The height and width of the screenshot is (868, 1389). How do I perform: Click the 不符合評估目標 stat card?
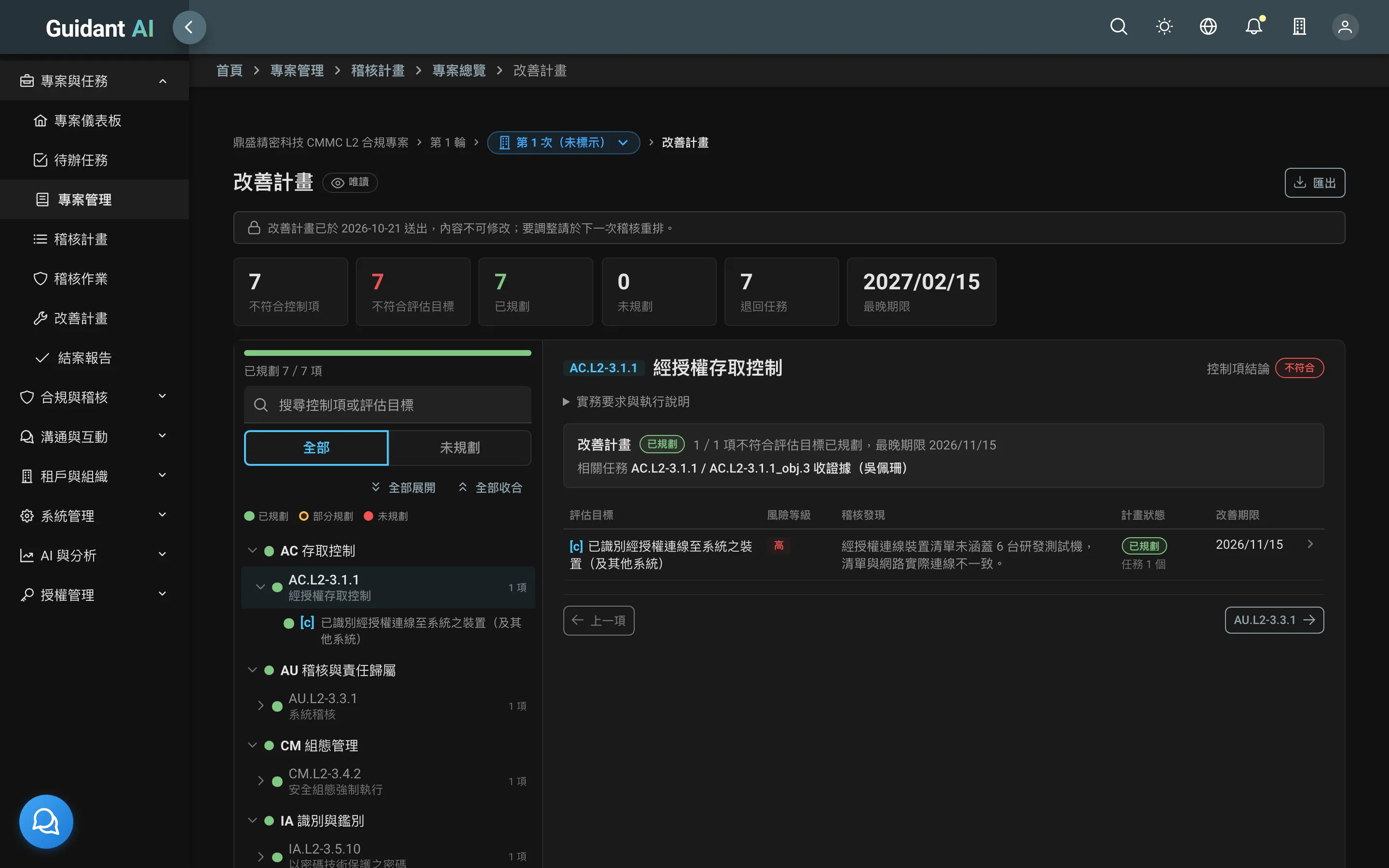click(413, 292)
